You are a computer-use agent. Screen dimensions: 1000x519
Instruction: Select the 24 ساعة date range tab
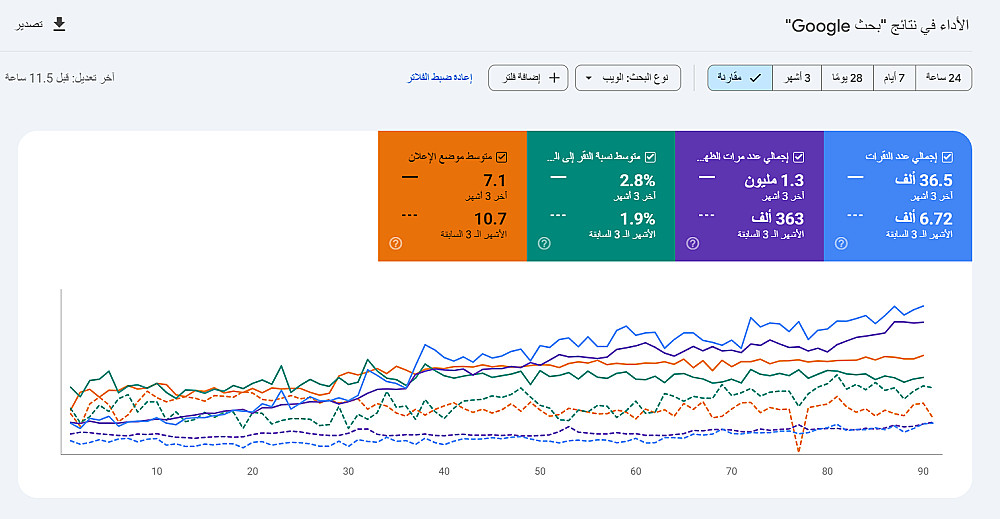[945, 78]
